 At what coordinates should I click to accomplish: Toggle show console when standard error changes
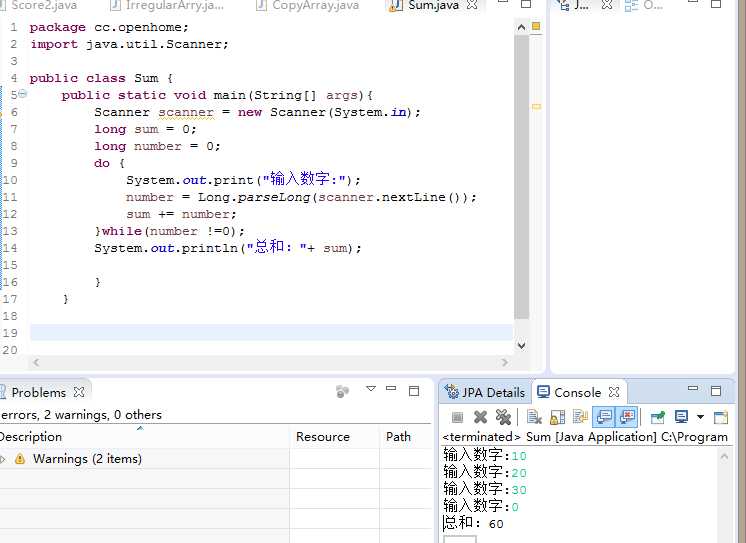(x=627, y=417)
